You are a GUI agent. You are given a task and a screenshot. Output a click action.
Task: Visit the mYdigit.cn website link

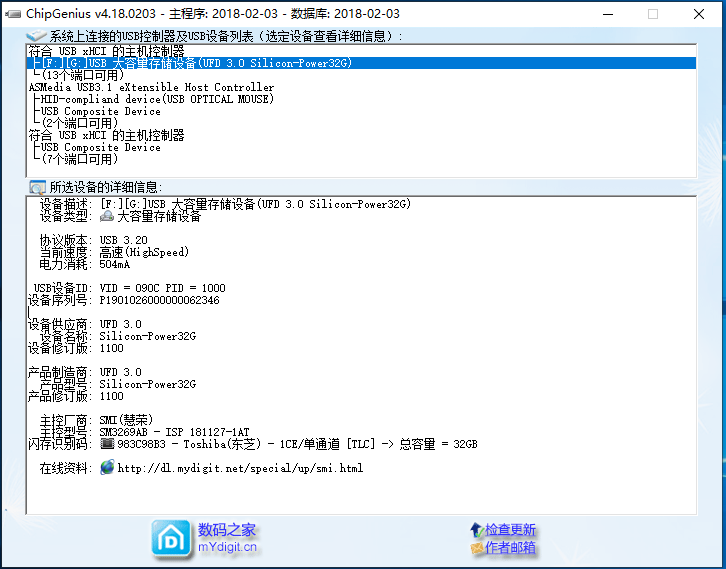[227, 547]
